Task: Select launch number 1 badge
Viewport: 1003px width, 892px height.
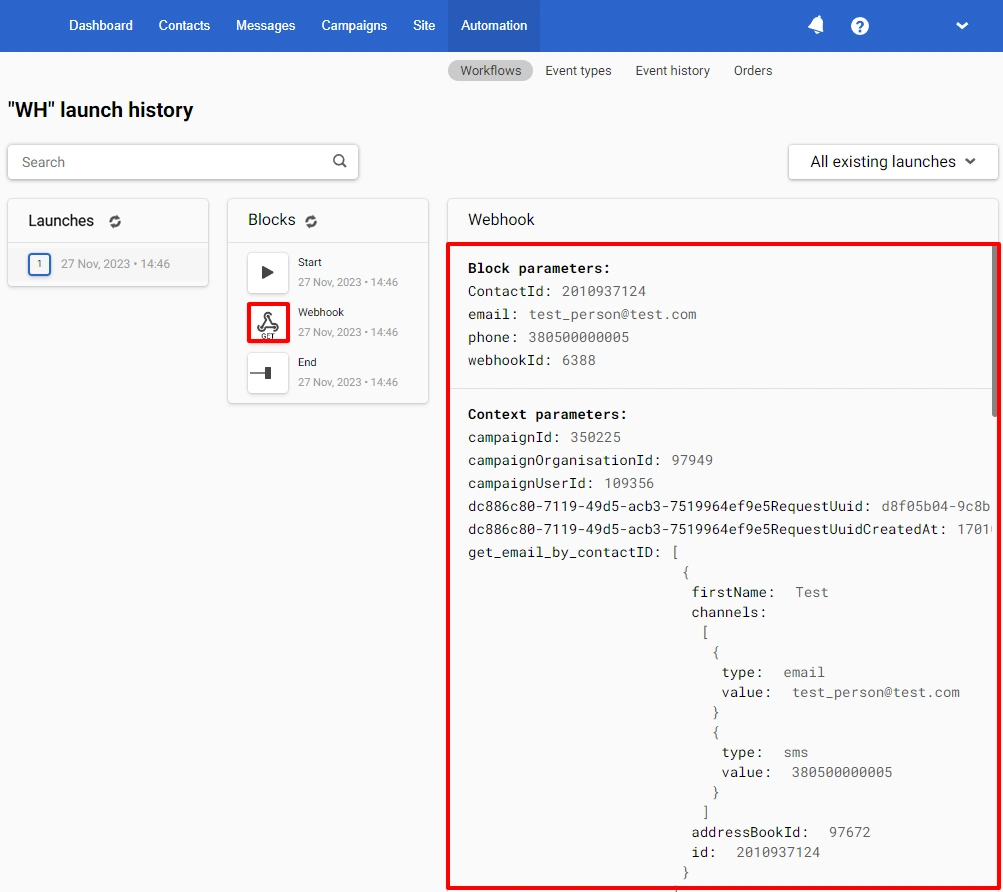Action: [39, 264]
